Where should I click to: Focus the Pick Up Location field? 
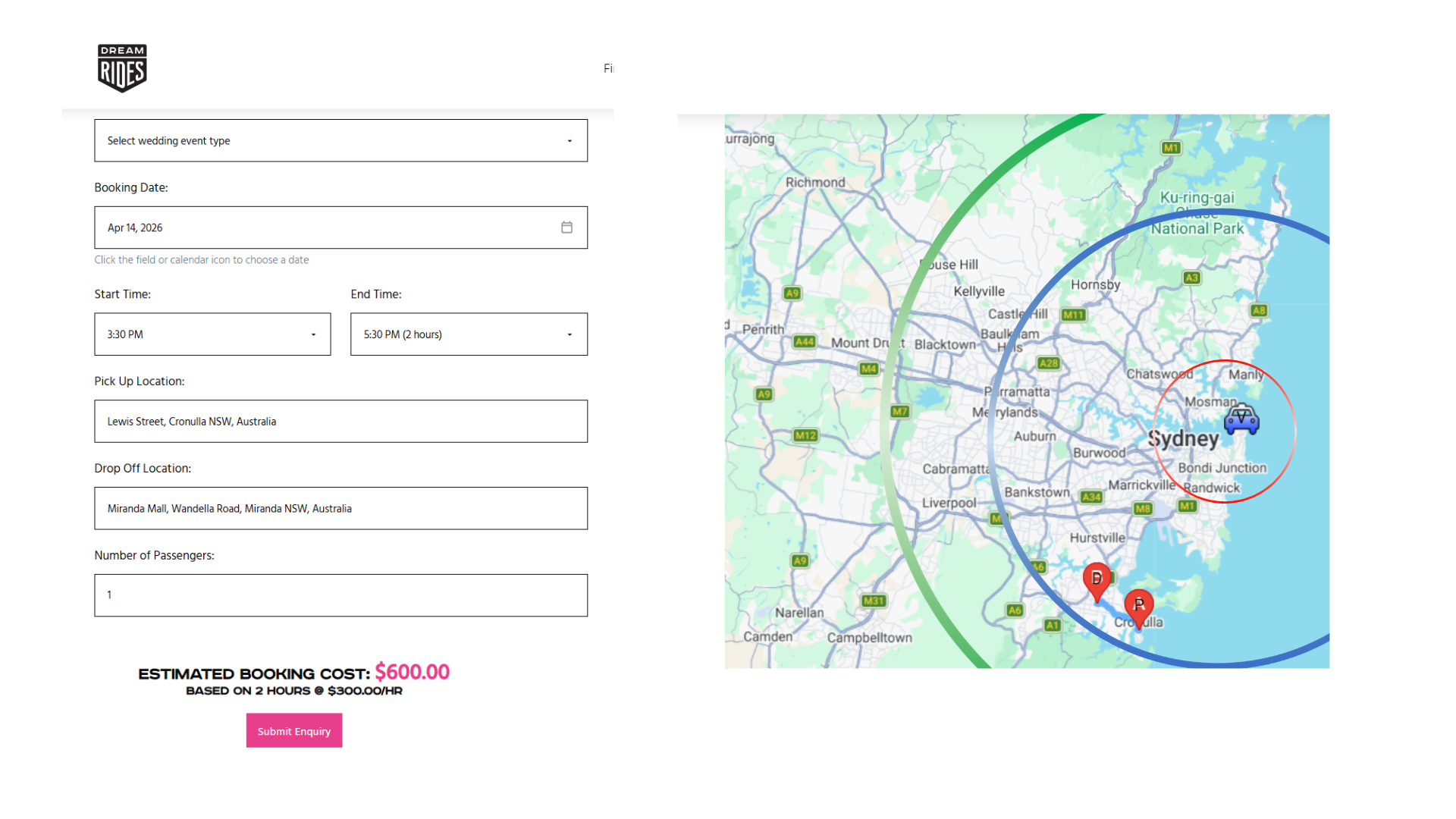[x=340, y=422]
